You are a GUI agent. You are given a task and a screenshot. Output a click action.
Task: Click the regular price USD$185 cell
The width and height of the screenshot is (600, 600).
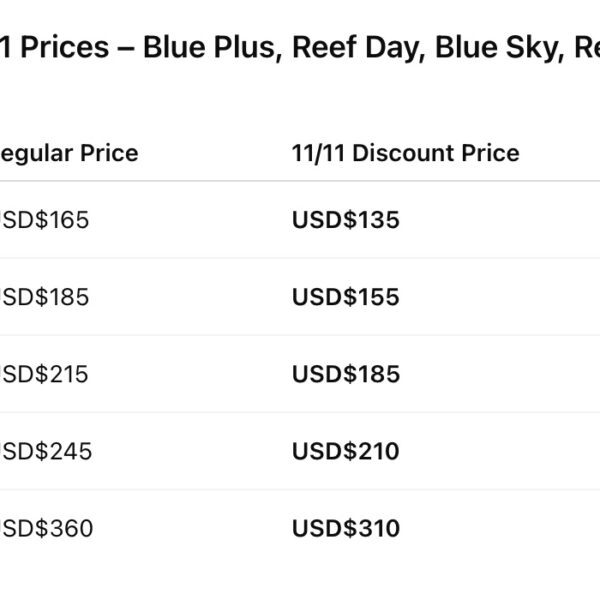(x=45, y=297)
